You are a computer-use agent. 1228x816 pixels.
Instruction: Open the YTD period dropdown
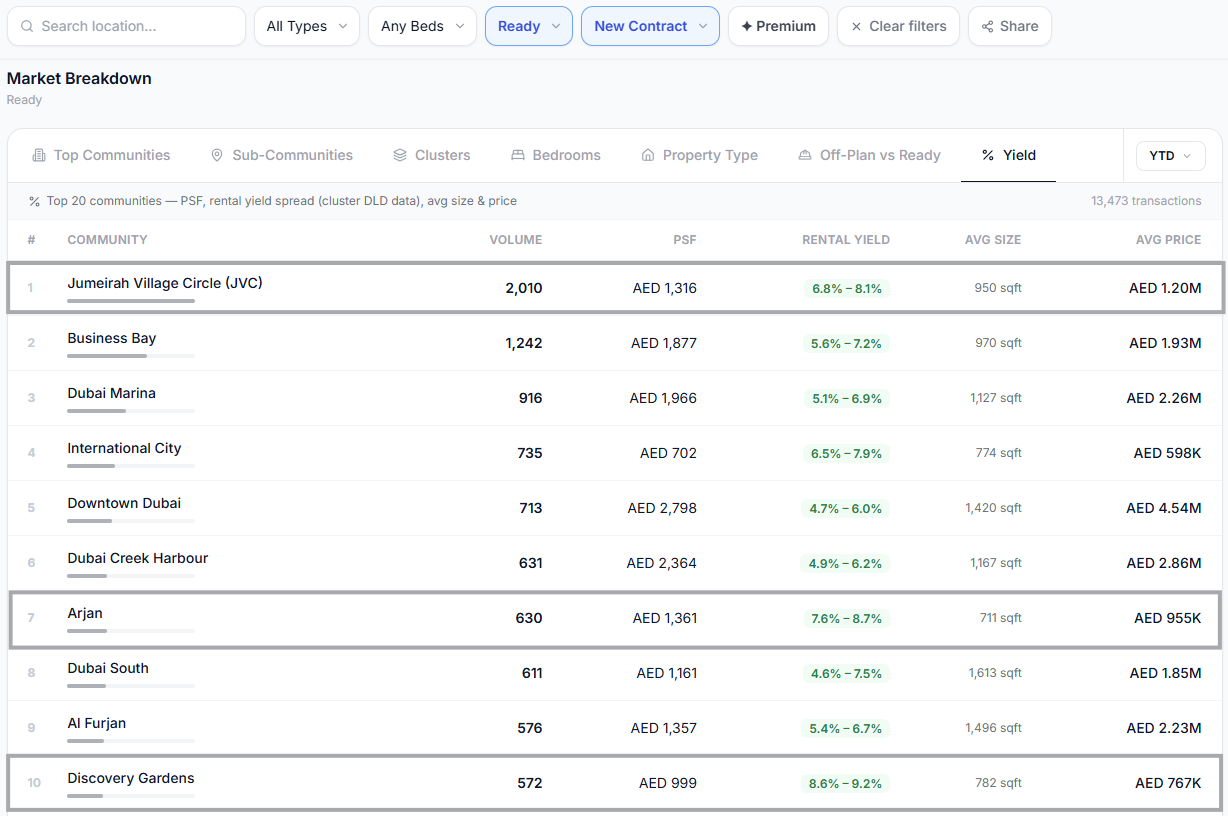pos(1170,156)
